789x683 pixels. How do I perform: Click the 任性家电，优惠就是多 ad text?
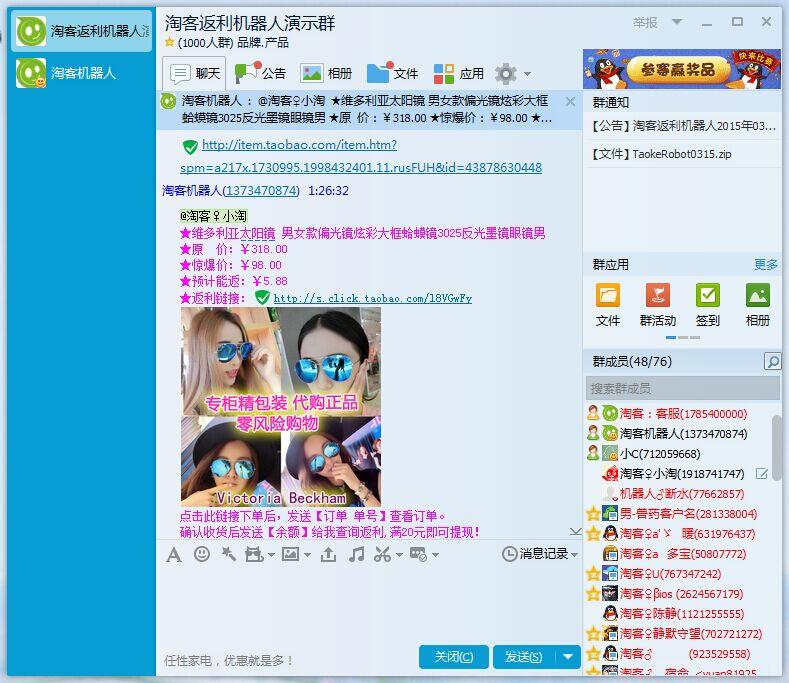pos(229,660)
